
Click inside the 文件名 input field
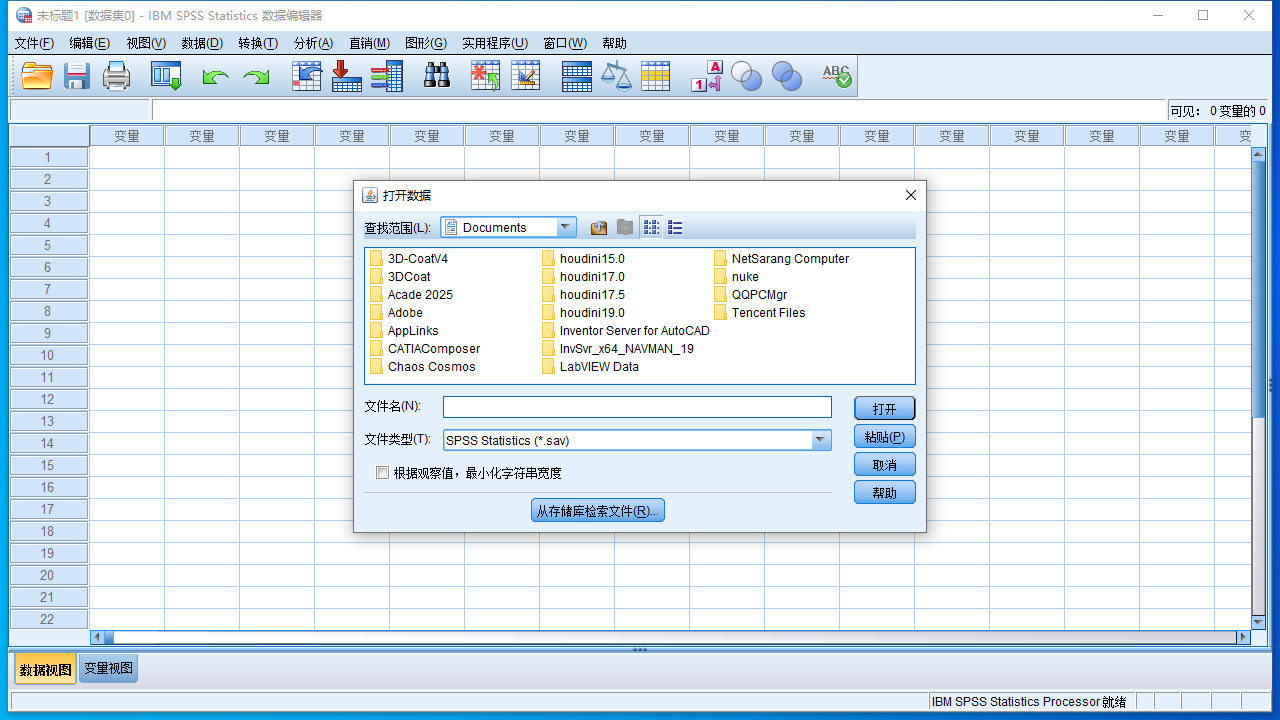637,407
